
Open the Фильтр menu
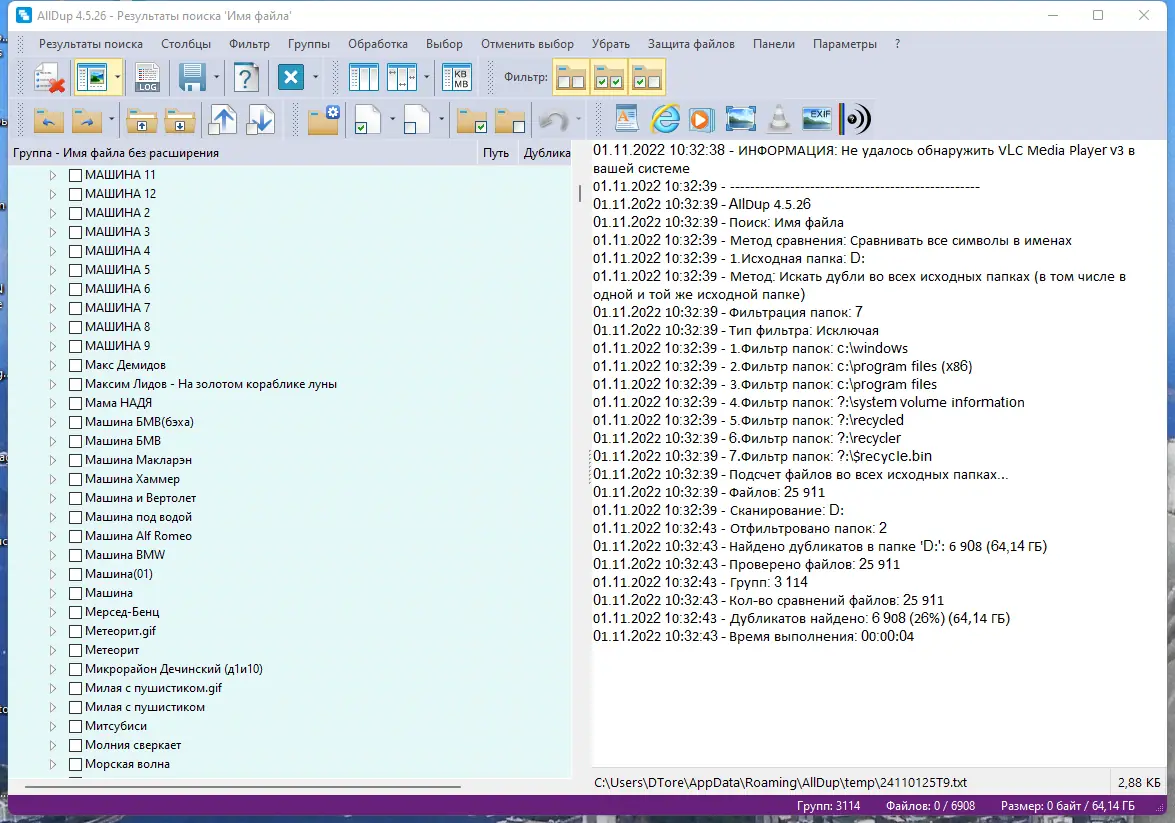coord(250,43)
